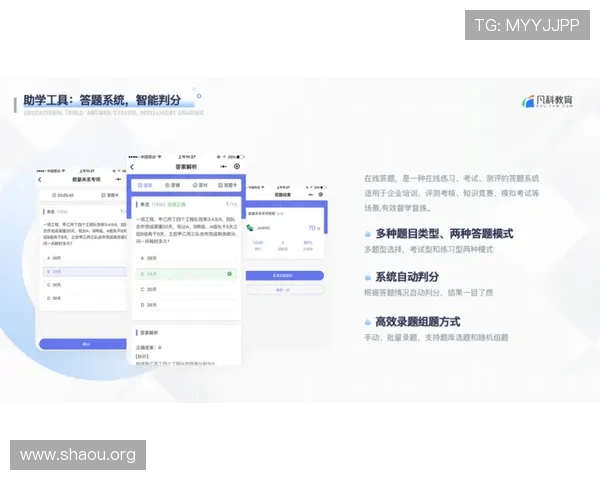Screen dimensions: 600x480
Task: Click heading 系统自动判分
Action: tap(407, 277)
